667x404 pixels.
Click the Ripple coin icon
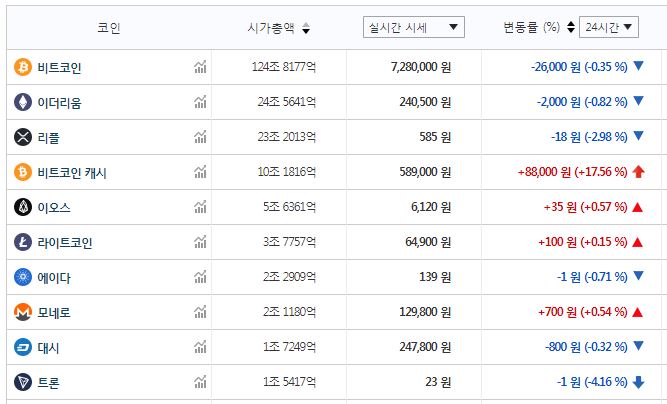pyautogui.click(x=22, y=137)
